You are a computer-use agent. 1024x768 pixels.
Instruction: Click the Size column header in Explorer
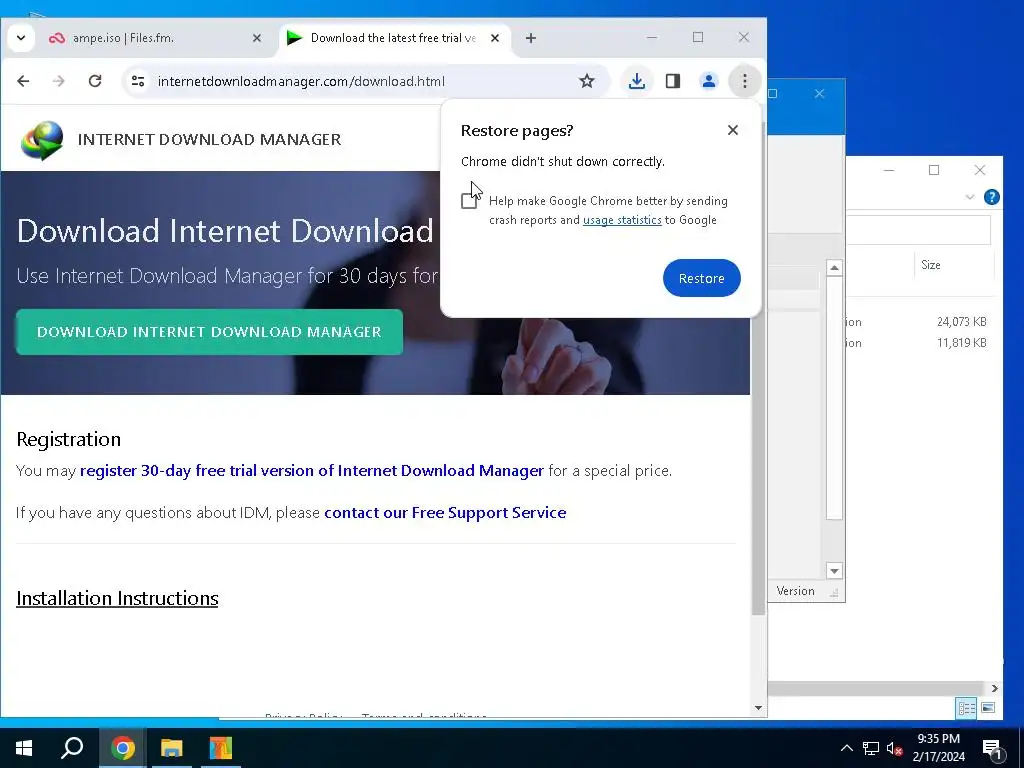(x=931, y=264)
